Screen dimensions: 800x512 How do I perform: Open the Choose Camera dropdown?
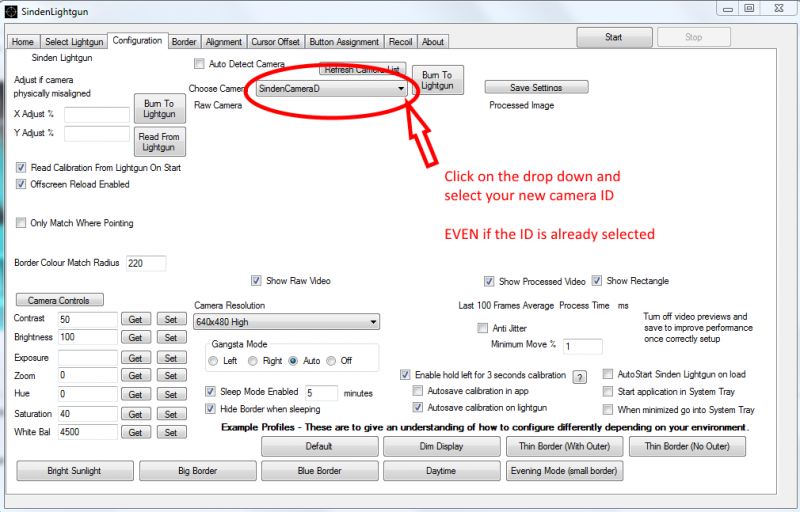click(x=331, y=89)
